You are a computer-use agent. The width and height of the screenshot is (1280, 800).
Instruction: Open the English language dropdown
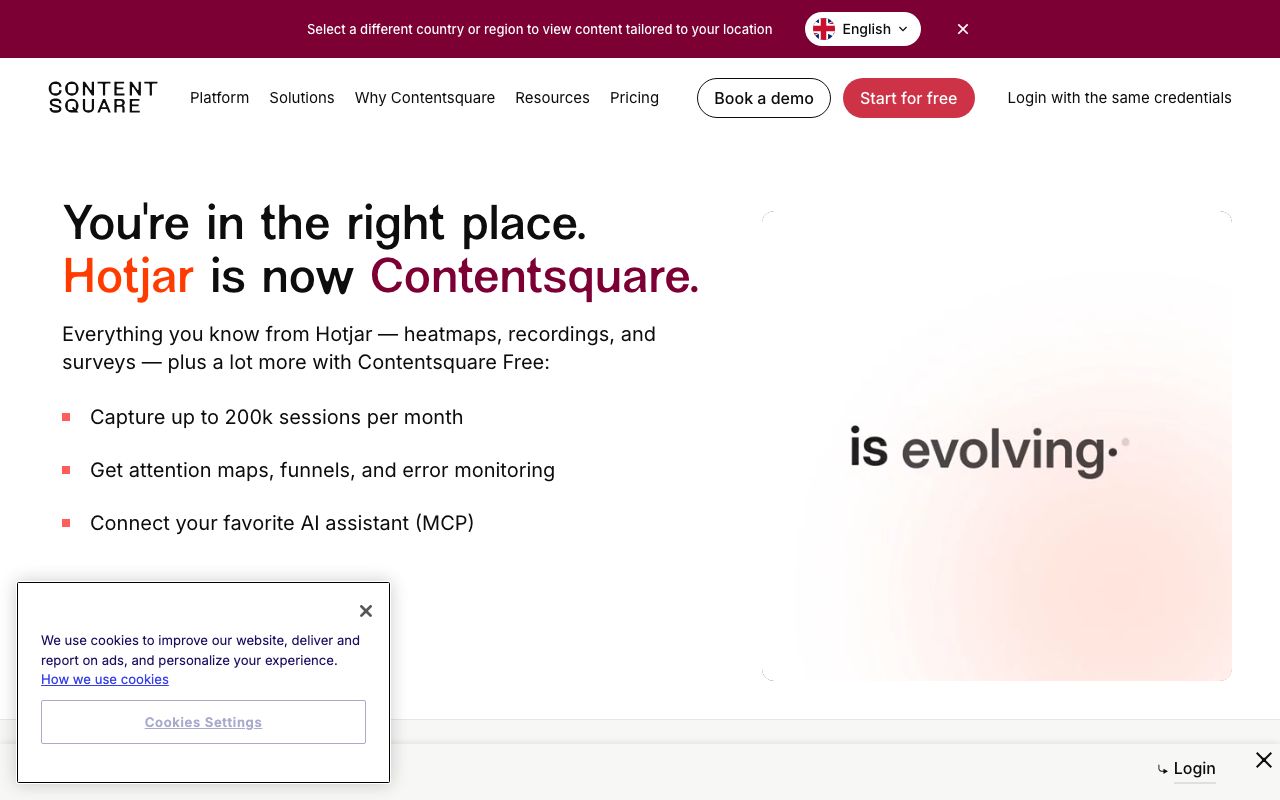pyautogui.click(x=863, y=29)
